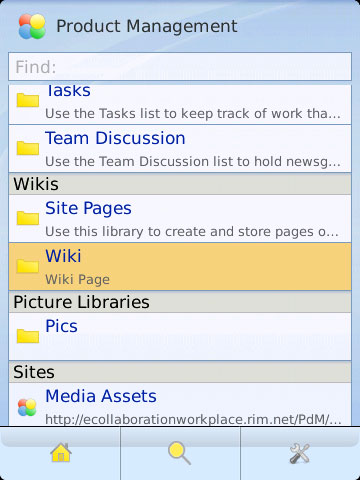This screenshot has width=360, height=480.
Task: Click the folder icon beside Tasks
Action: pyautogui.click(x=28, y=100)
